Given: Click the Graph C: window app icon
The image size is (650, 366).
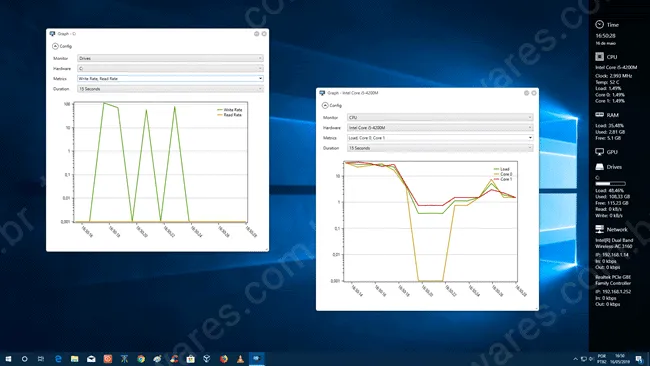Looking at the screenshot, I should (x=52, y=34).
